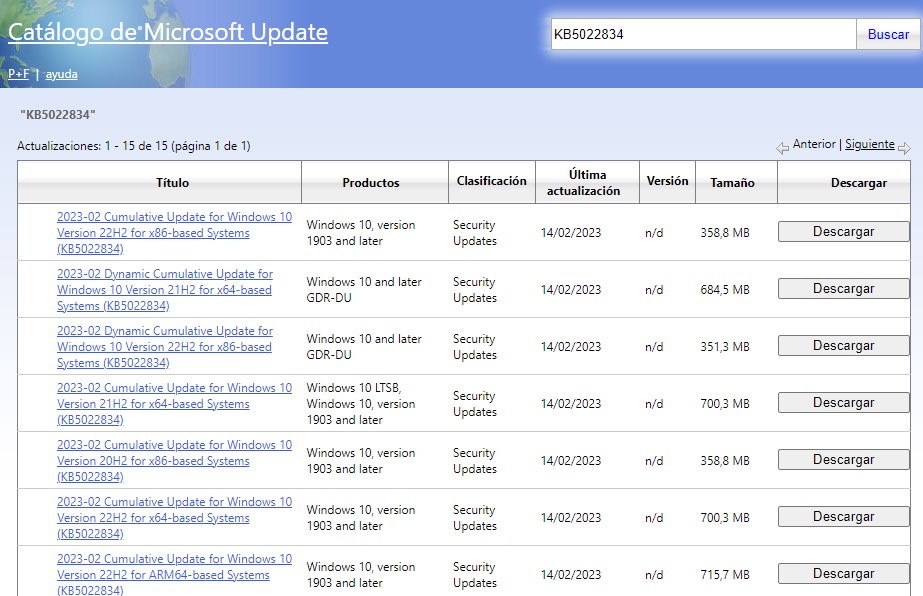923x596 pixels.
Task: Download the 21H2 x64 Cumulative Update
Action: click(x=844, y=403)
